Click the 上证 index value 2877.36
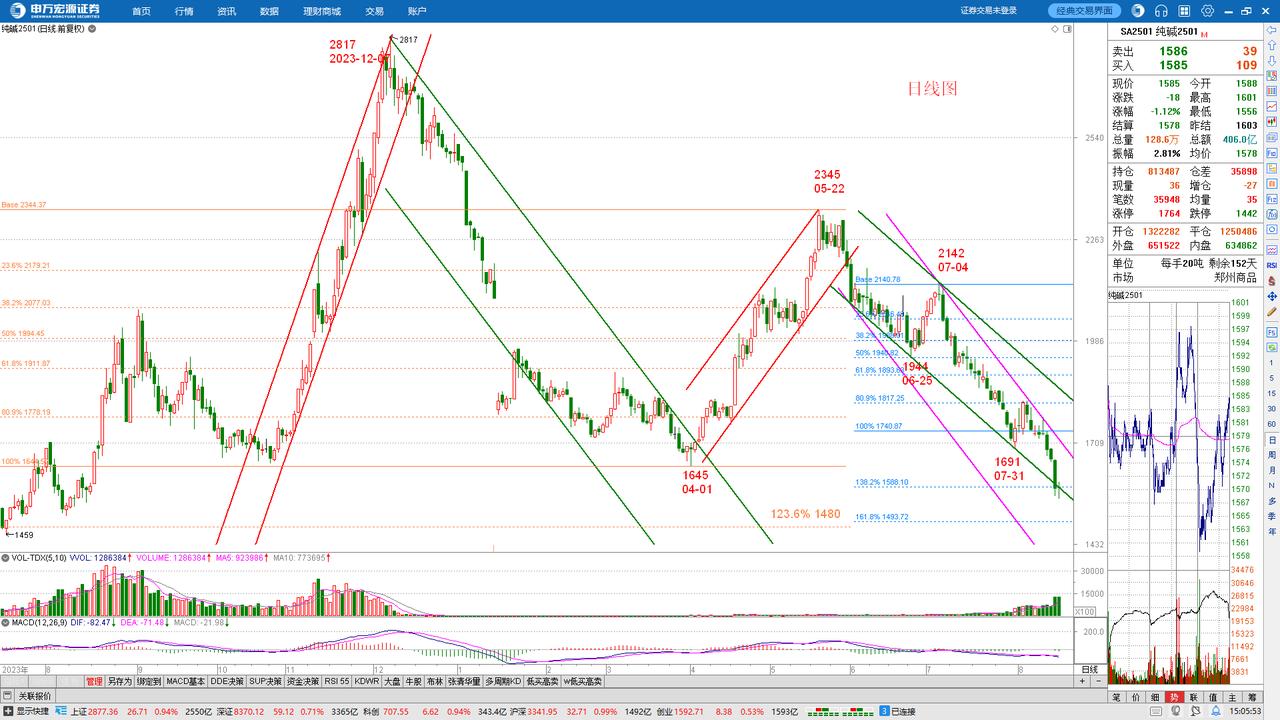This screenshot has width=1280, height=720. coord(103,711)
